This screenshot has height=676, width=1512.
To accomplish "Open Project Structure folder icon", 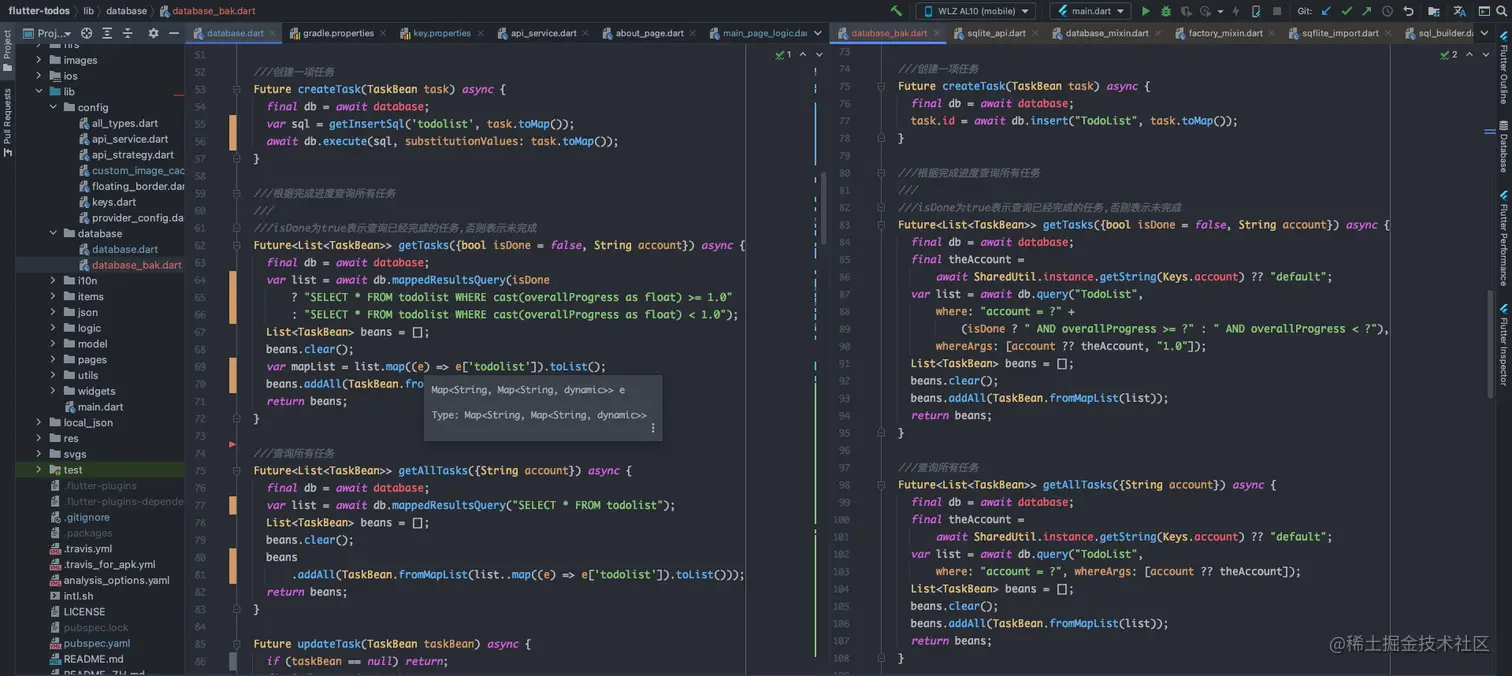I will pos(1434,11).
